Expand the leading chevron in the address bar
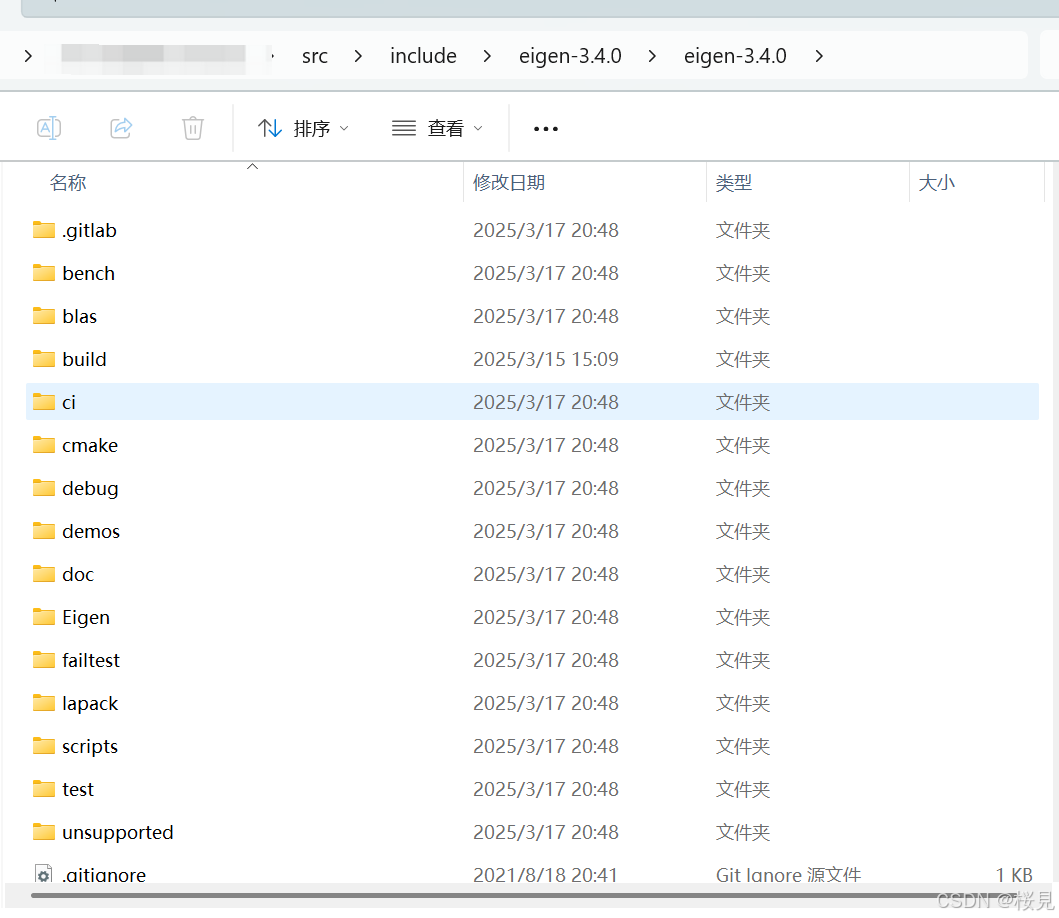Screen dimensions: 1059x918 (x=28, y=56)
